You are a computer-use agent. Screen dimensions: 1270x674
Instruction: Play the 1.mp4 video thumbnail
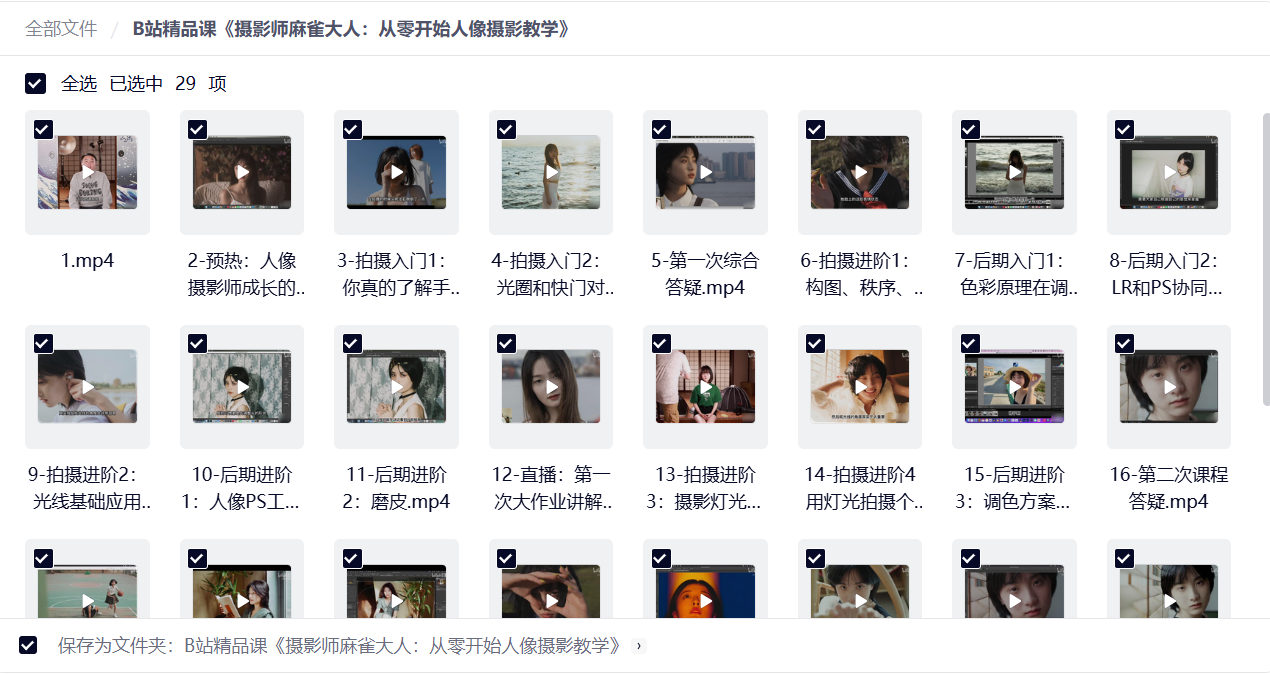[88, 172]
